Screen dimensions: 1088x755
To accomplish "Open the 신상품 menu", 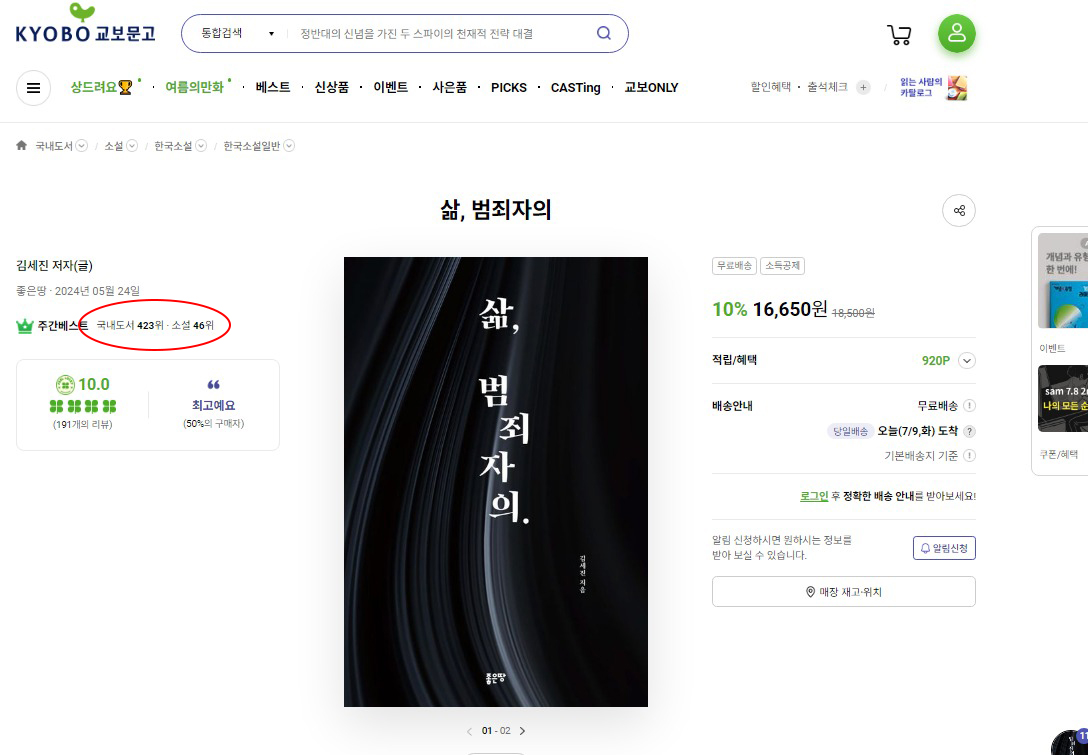I will (332, 87).
